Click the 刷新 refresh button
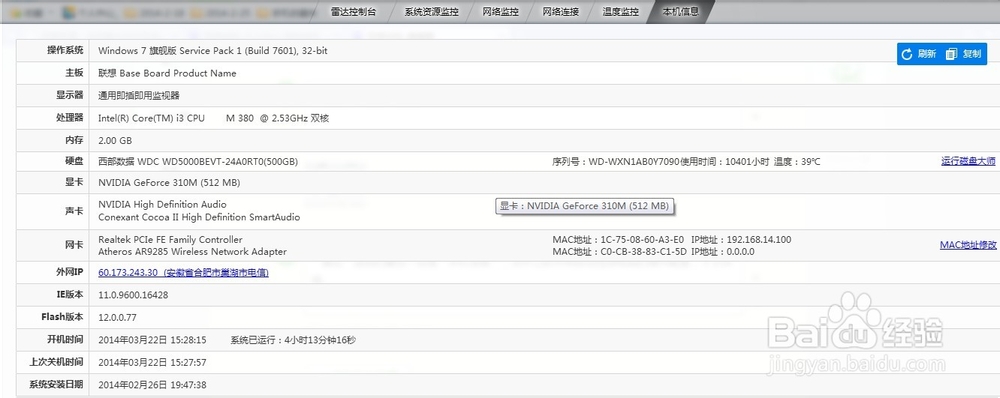Image resolution: width=1000 pixels, height=398 pixels. click(x=919, y=54)
